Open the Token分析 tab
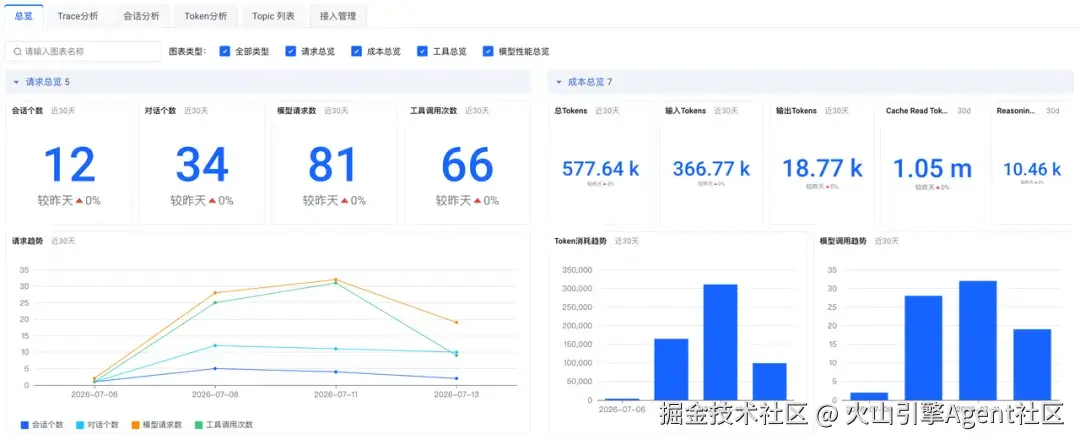 [206, 16]
